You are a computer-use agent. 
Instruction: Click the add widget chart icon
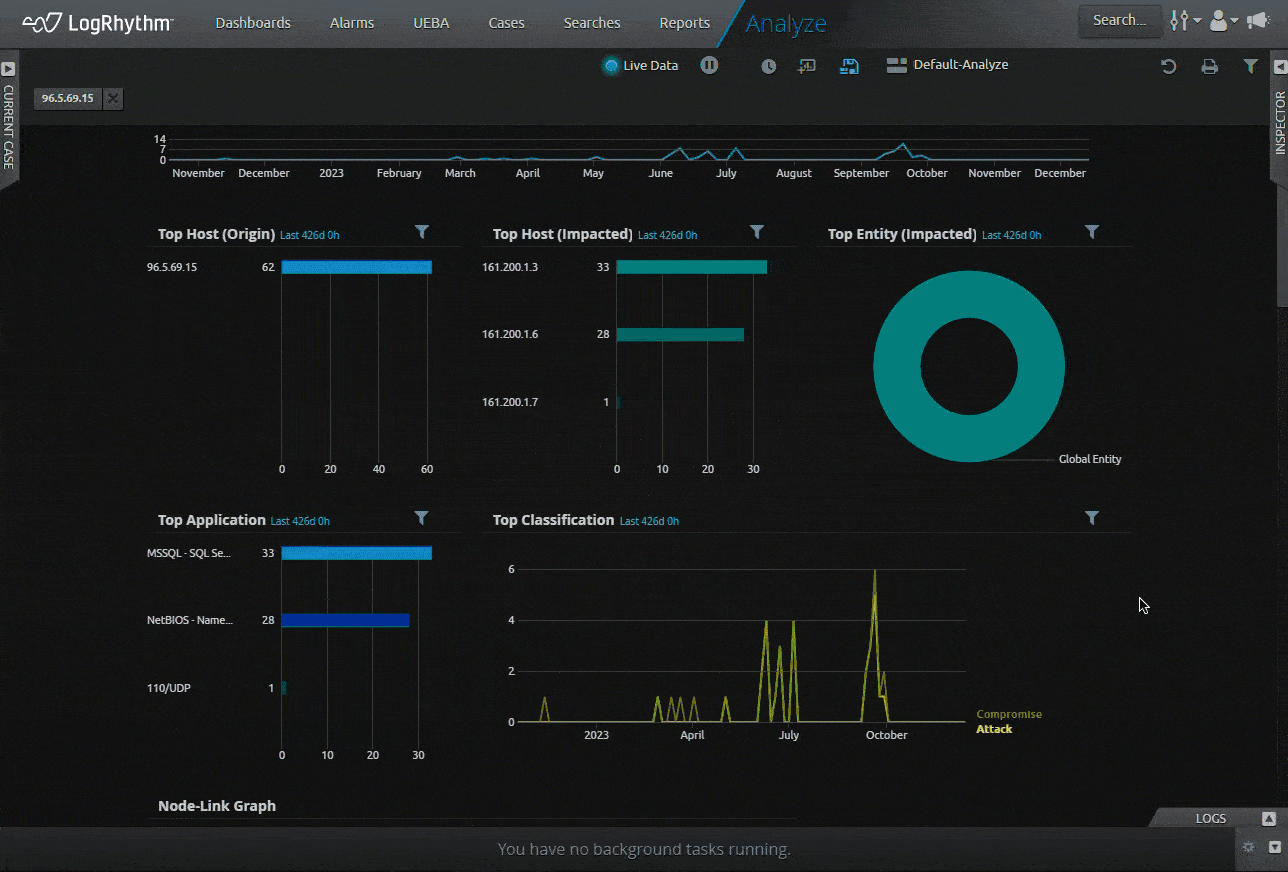pyautogui.click(x=807, y=65)
